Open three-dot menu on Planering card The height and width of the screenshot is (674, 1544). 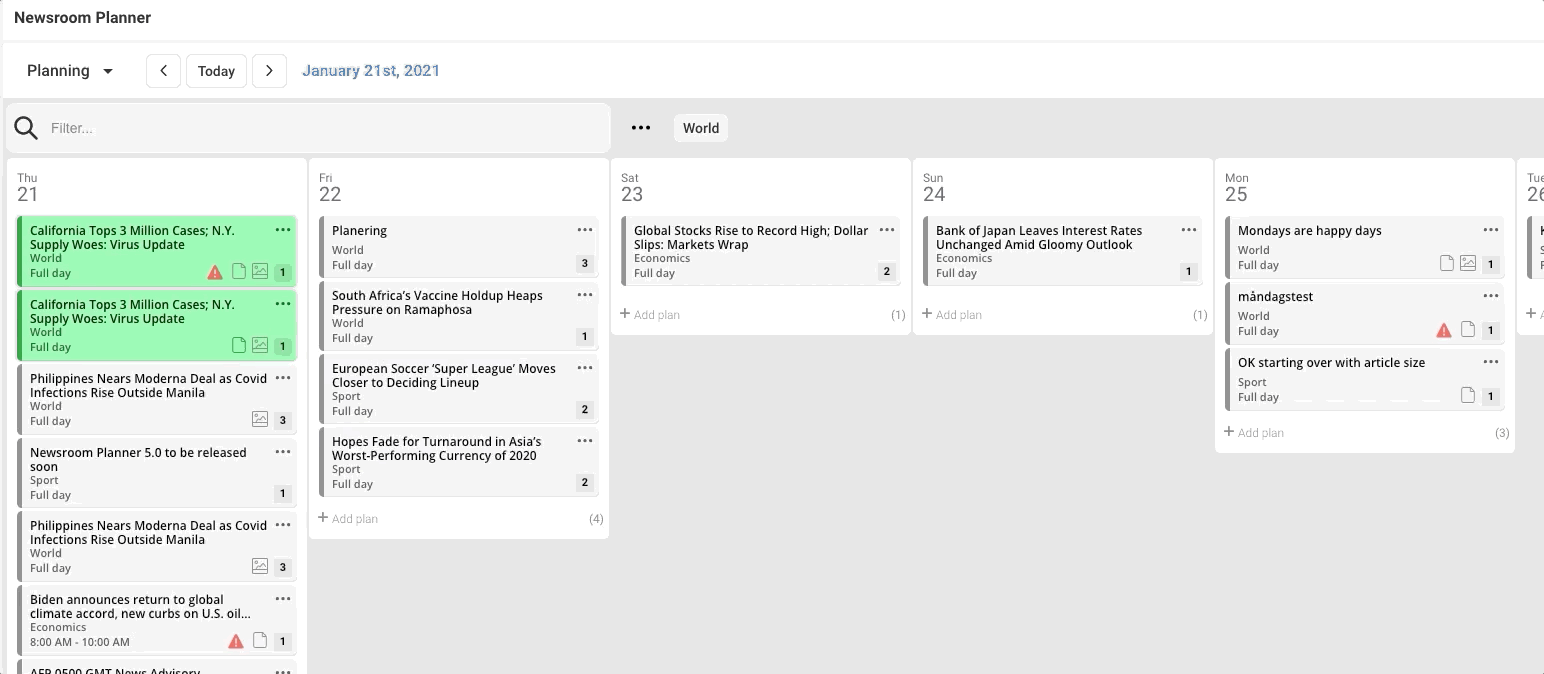585,230
